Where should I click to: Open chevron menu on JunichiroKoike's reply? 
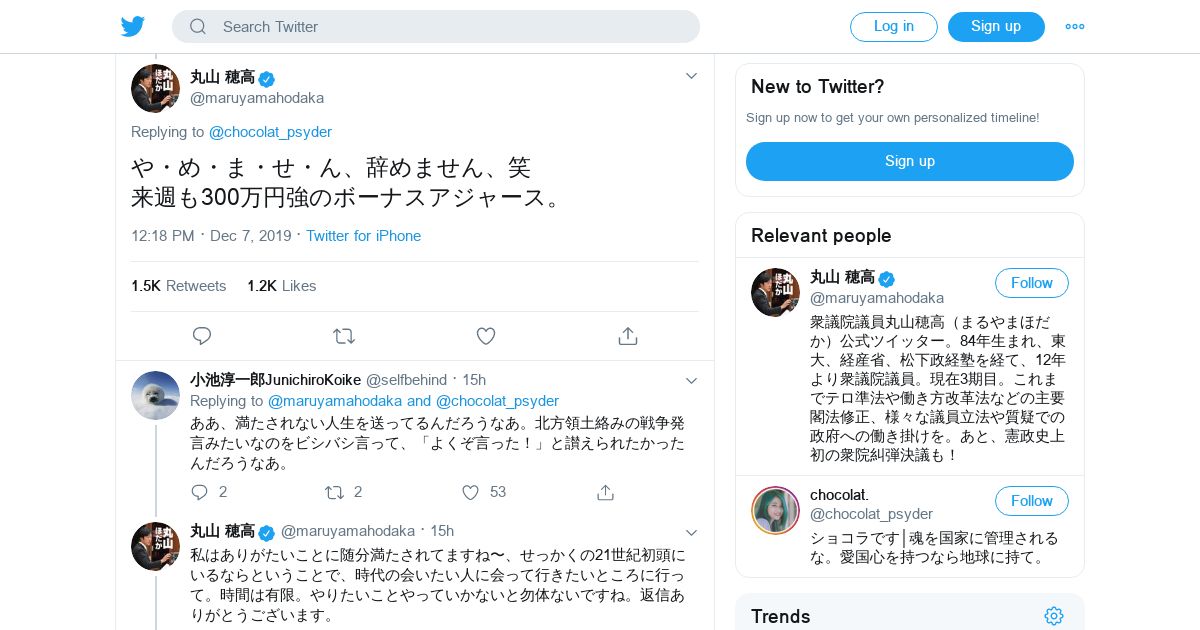click(691, 380)
